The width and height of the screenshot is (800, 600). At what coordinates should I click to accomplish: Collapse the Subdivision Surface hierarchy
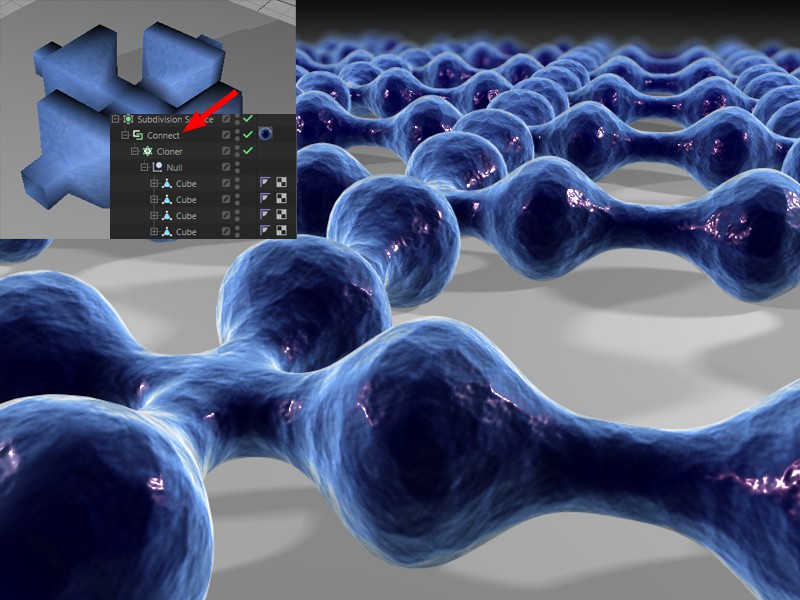coord(115,119)
